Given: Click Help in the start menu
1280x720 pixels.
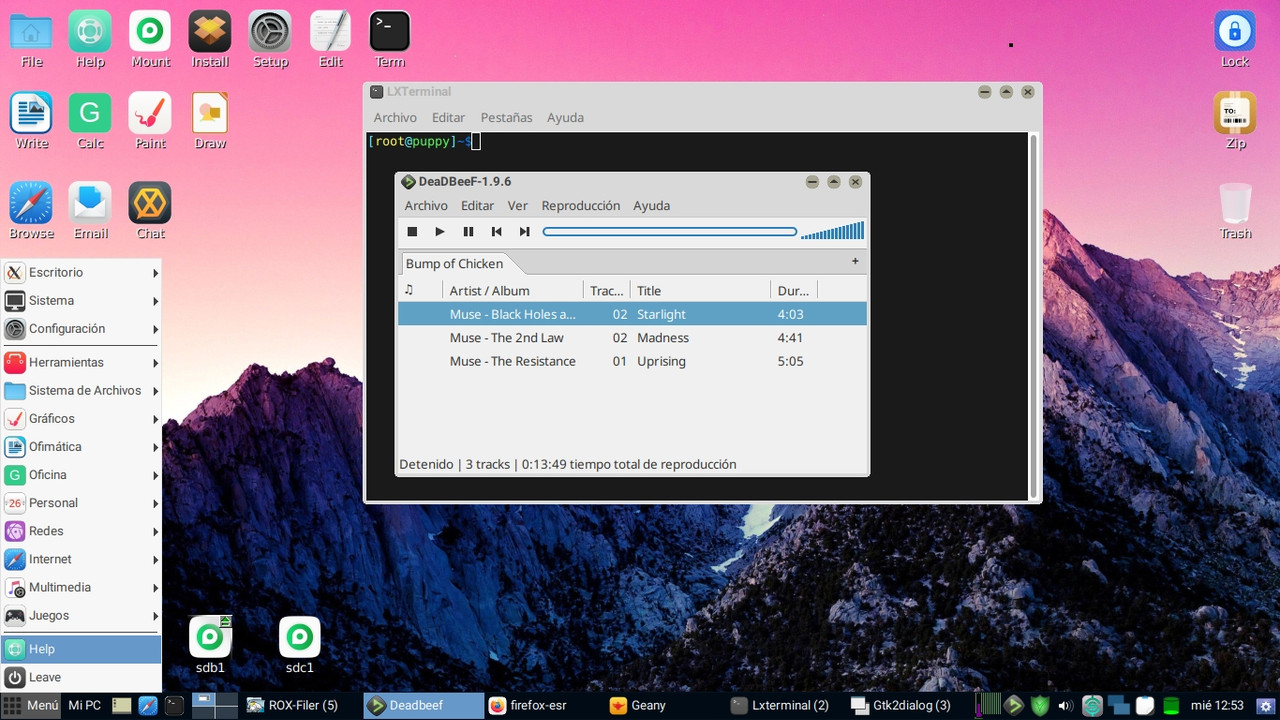Looking at the screenshot, I should pyautogui.click(x=81, y=649).
